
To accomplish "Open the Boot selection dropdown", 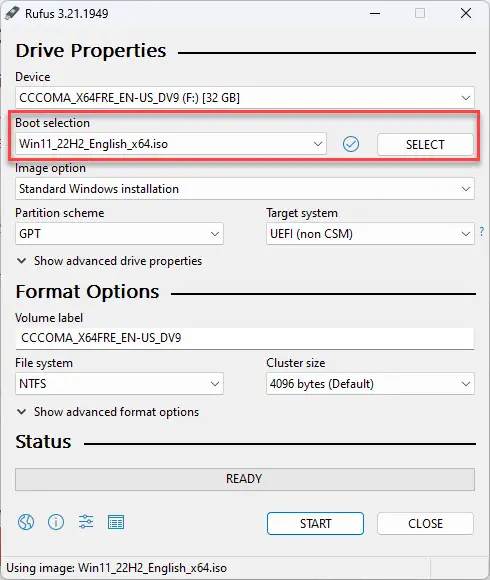I will (x=171, y=144).
